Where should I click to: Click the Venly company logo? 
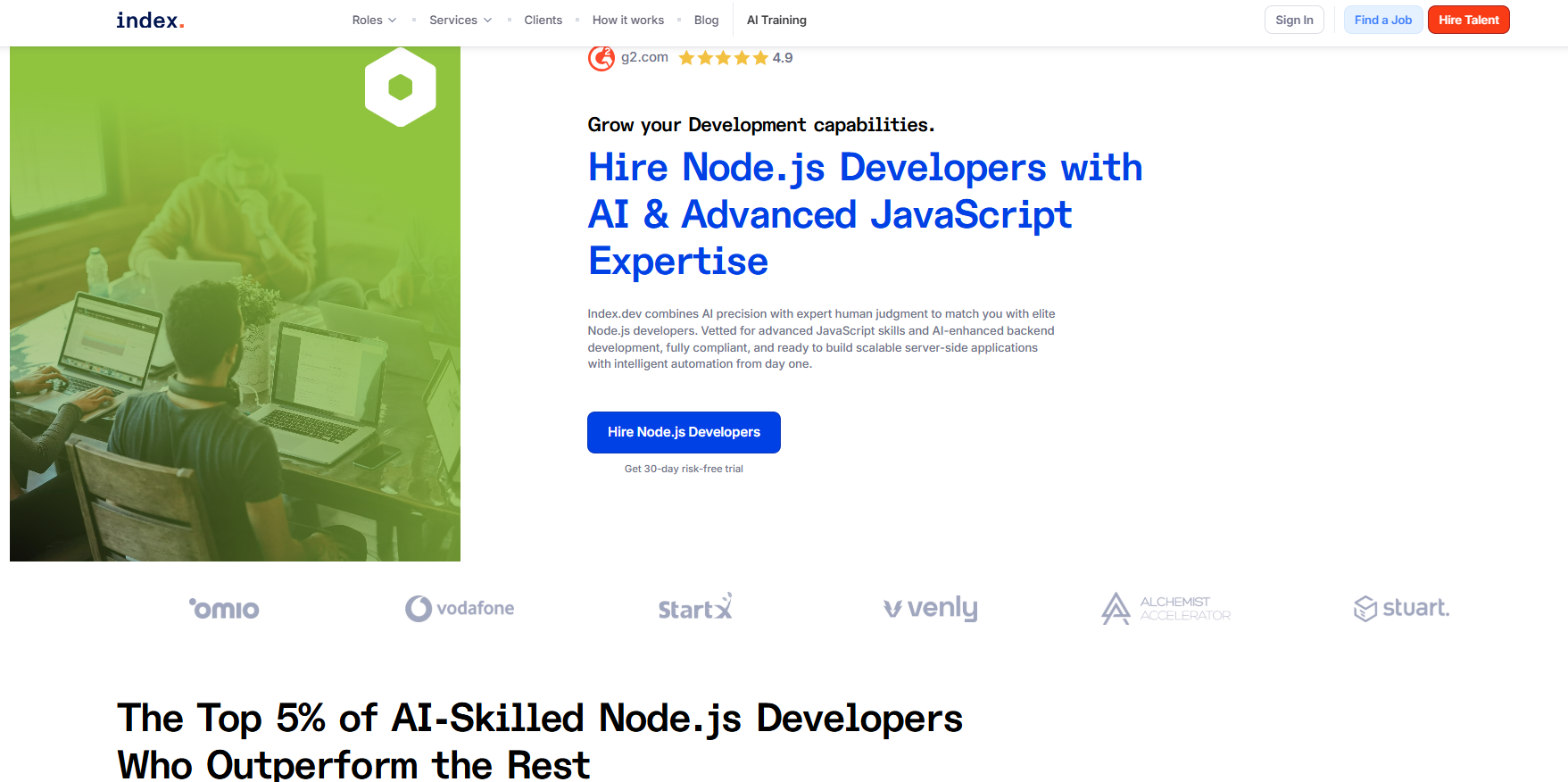coord(931,608)
